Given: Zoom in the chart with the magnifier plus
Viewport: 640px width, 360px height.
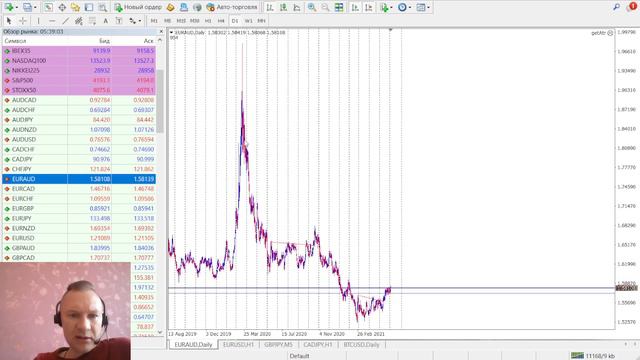Looking at the screenshot, I should click(312, 7).
